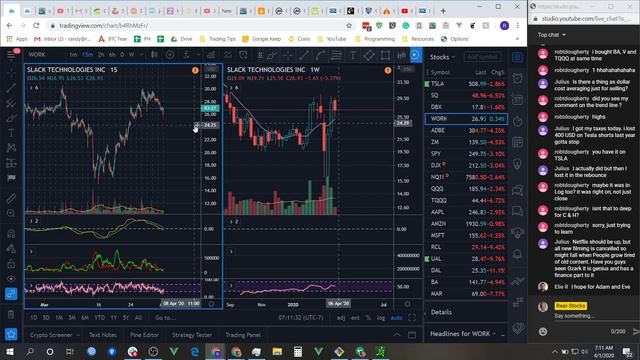Image resolution: width=640 pixels, height=360 pixels.
Task: Toggle log scale
Action: 381,318
